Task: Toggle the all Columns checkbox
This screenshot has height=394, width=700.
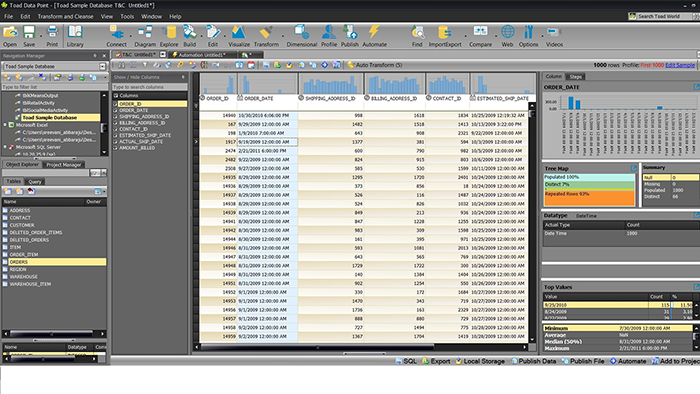Action: [x=116, y=95]
